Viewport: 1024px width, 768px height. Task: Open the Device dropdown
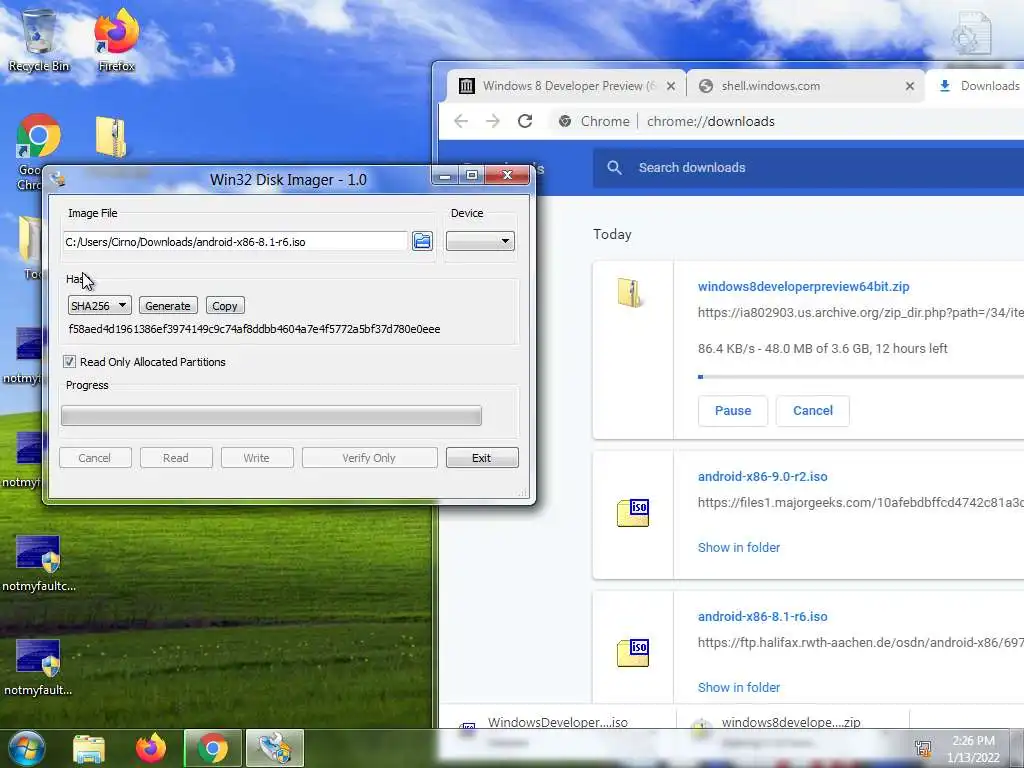point(480,242)
